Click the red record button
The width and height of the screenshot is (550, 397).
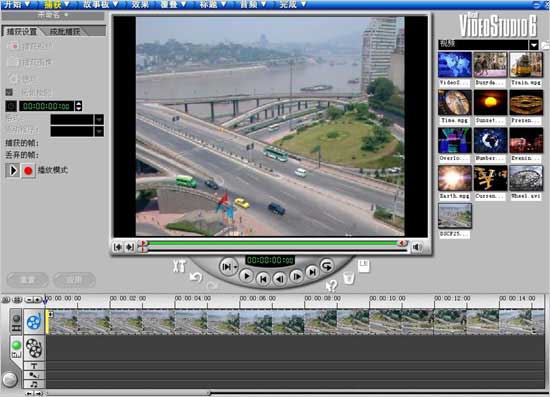click(28, 171)
